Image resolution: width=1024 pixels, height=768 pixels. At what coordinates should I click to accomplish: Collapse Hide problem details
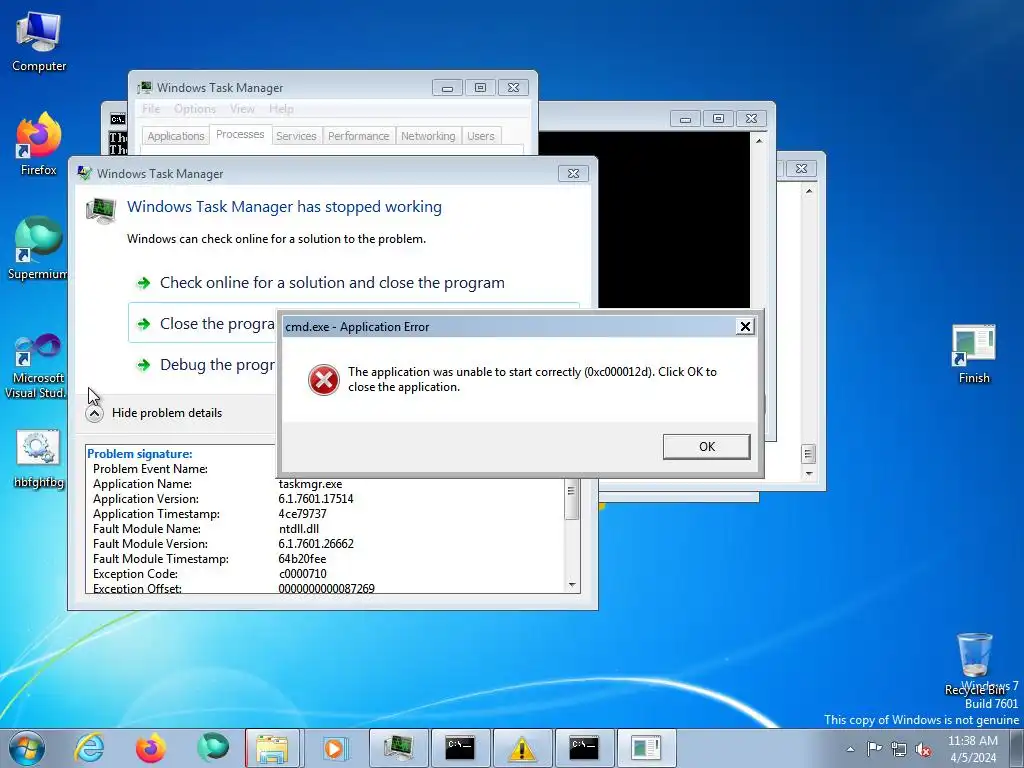tap(155, 413)
